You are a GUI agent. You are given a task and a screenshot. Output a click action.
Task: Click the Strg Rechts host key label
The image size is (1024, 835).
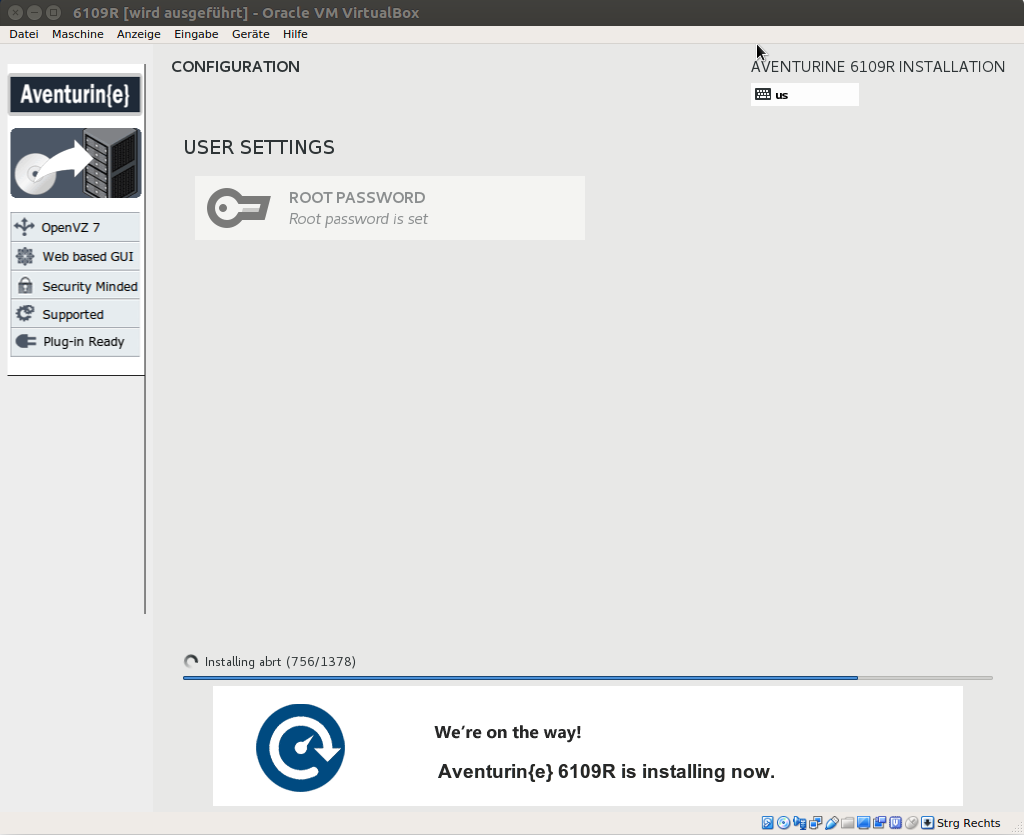coord(968,823)
